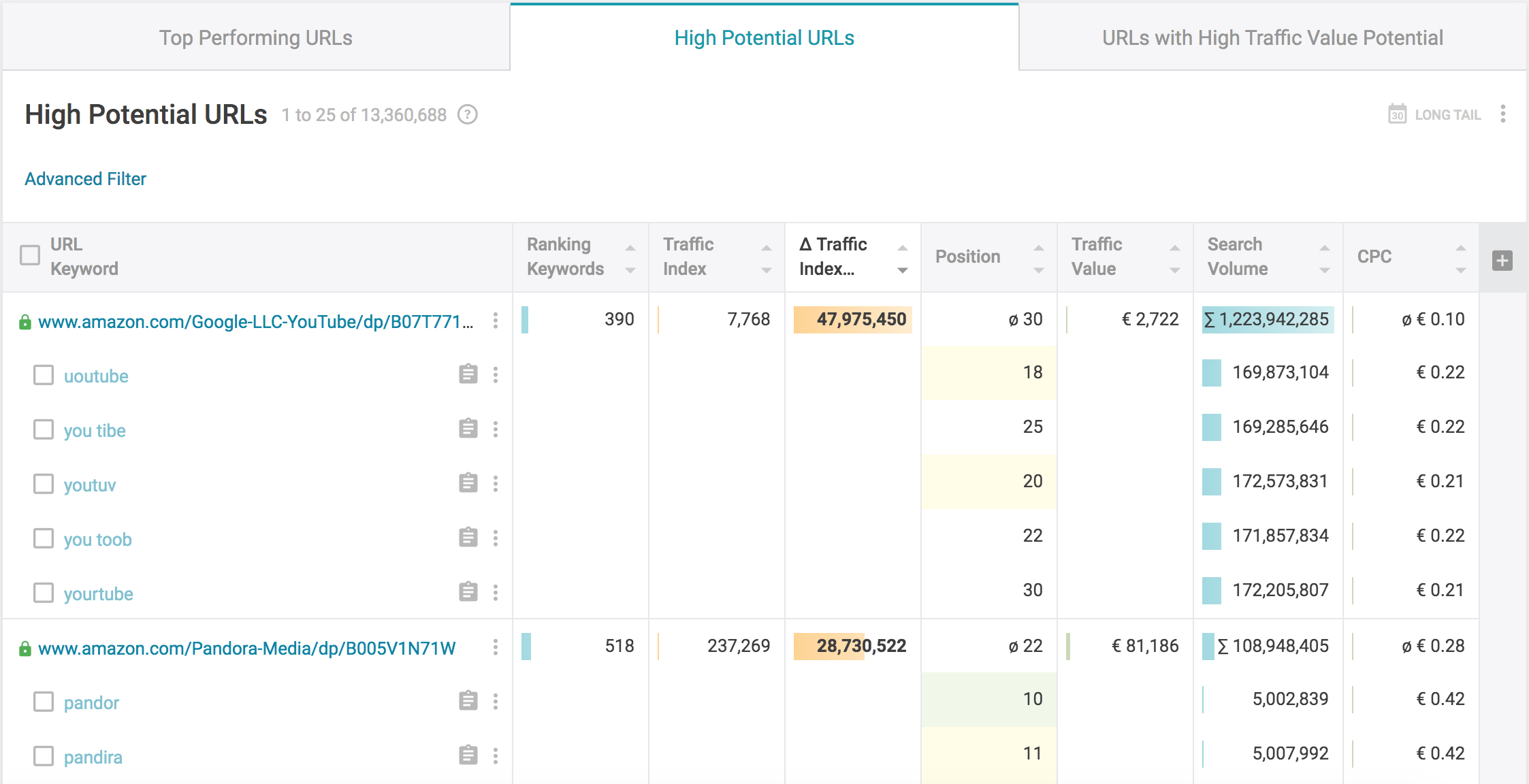The width and height of the screenshot is (1529, 784).
Task: Click the clipboard icon for you toob
Action: point(468,538)
